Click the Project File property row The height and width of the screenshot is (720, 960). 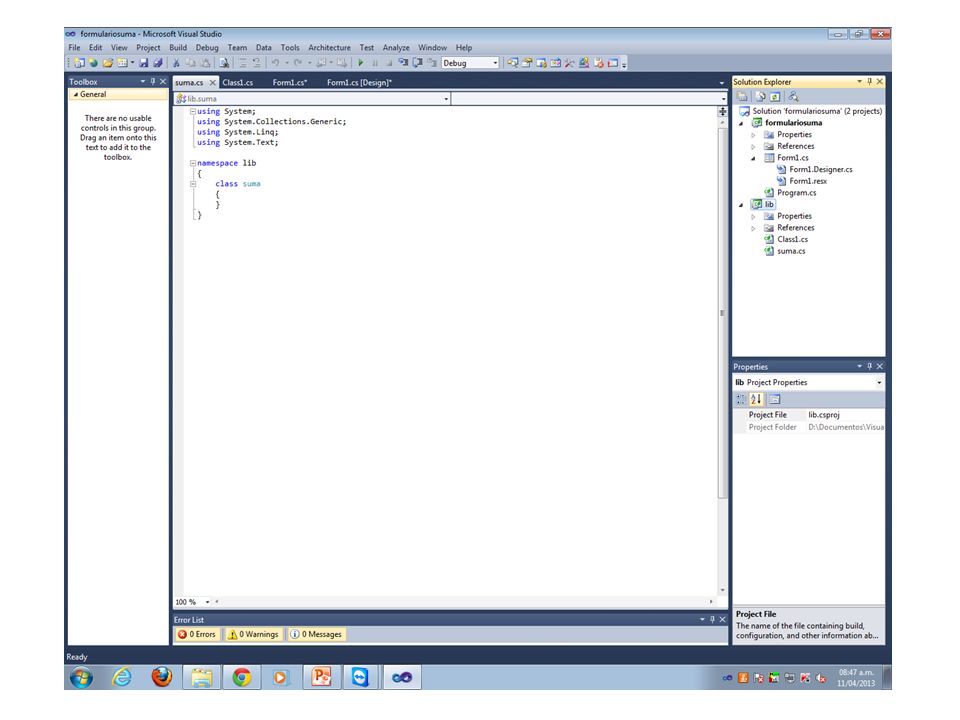click(x=809, y=415)
